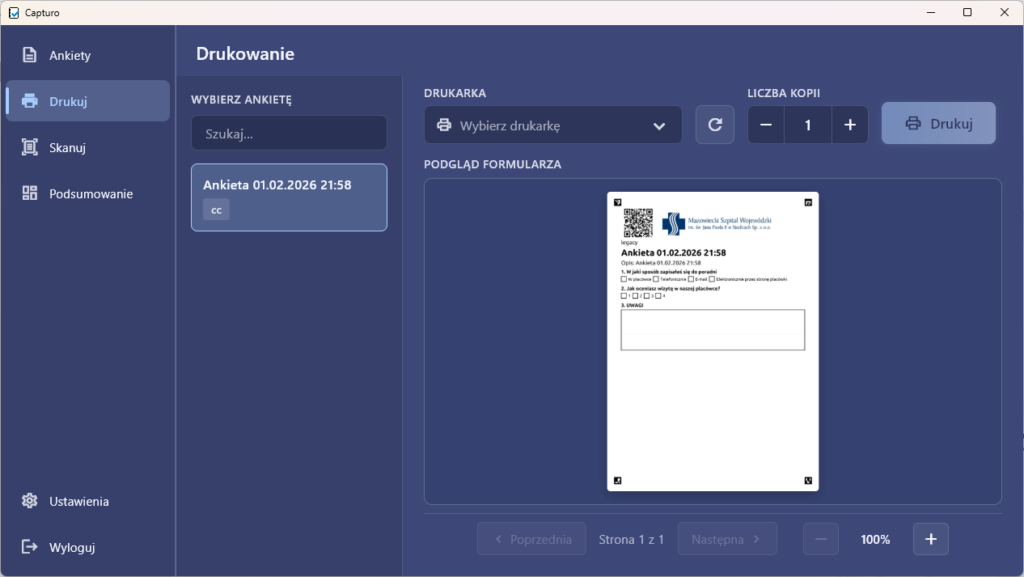Click the cc tag on survey card
Screen dimensions: 1024x577
coord(216,210)
